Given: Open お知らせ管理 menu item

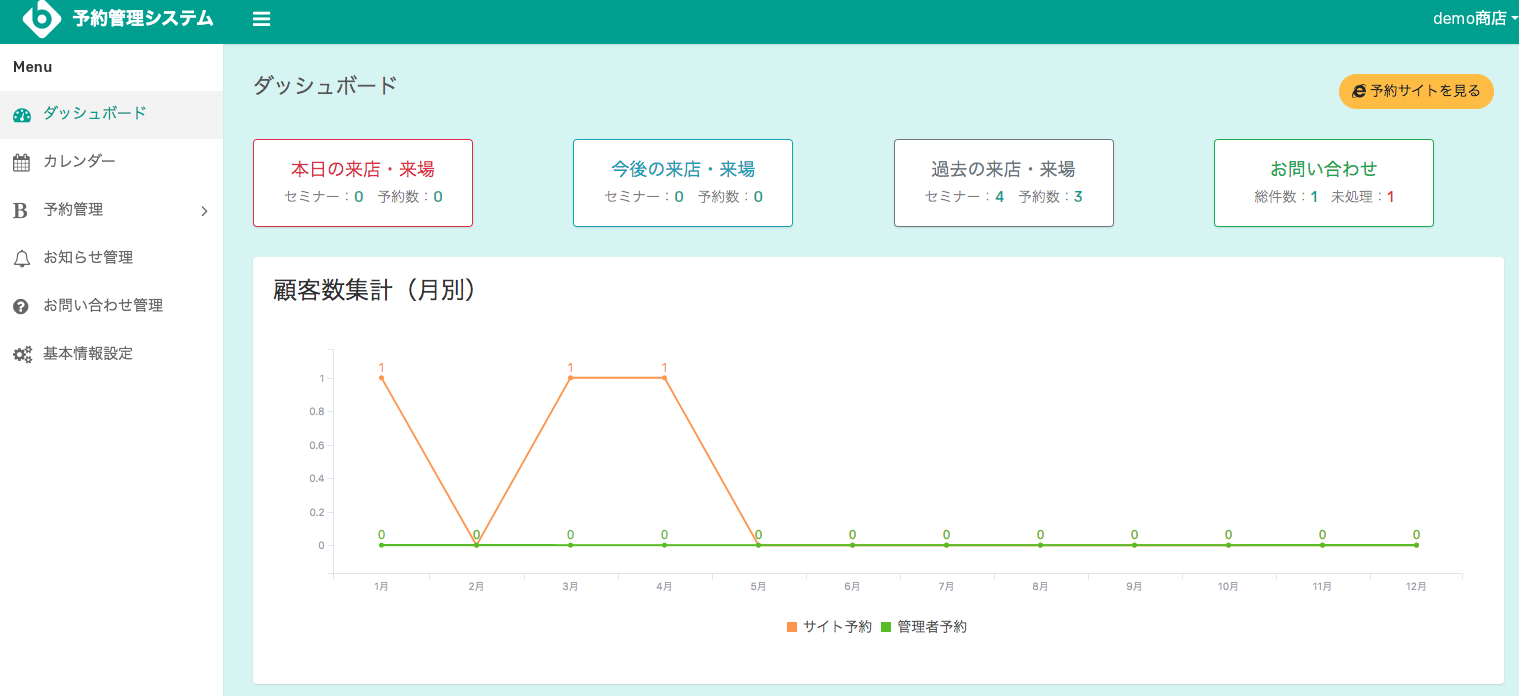Looking at the screenshot, I should [111, 258].
